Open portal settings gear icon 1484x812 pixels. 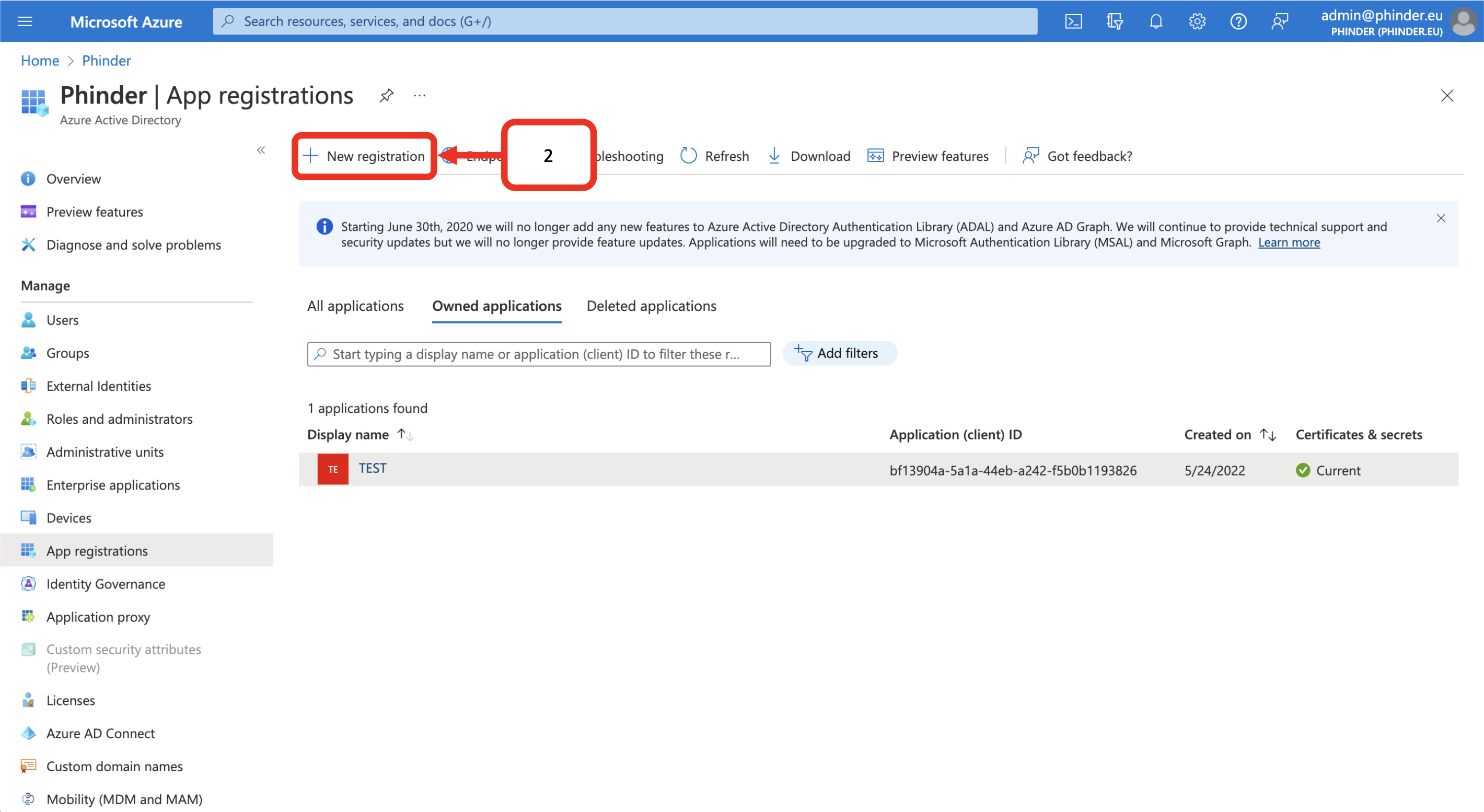(1197, 21)
